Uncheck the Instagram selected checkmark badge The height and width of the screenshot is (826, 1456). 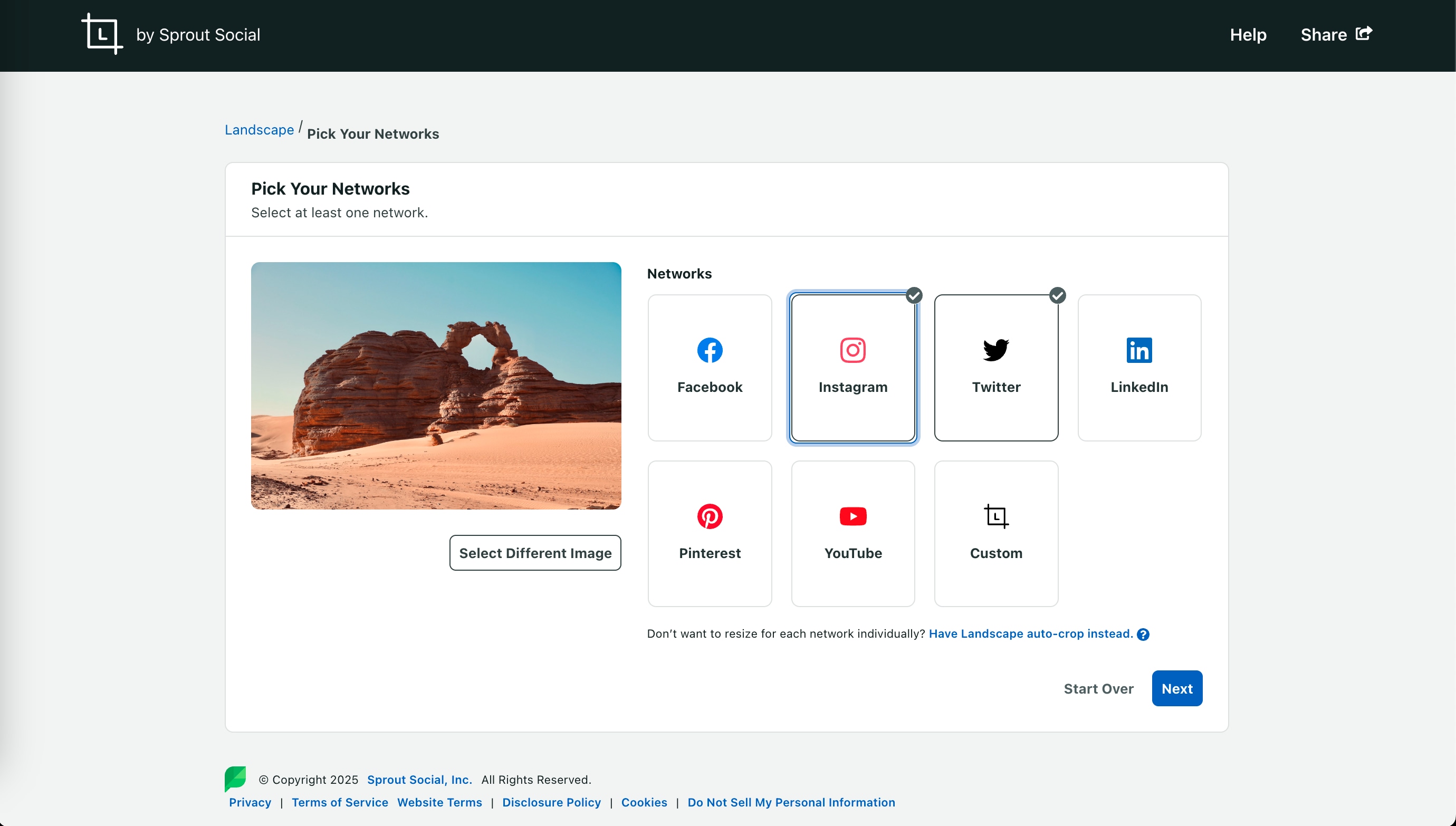[914, 295]
